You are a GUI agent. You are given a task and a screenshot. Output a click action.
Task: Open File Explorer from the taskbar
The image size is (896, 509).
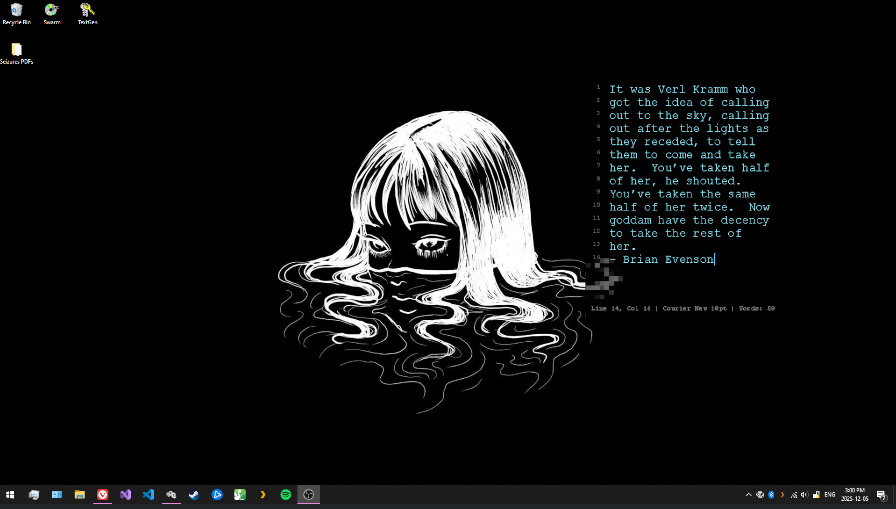tap(79, 495)
